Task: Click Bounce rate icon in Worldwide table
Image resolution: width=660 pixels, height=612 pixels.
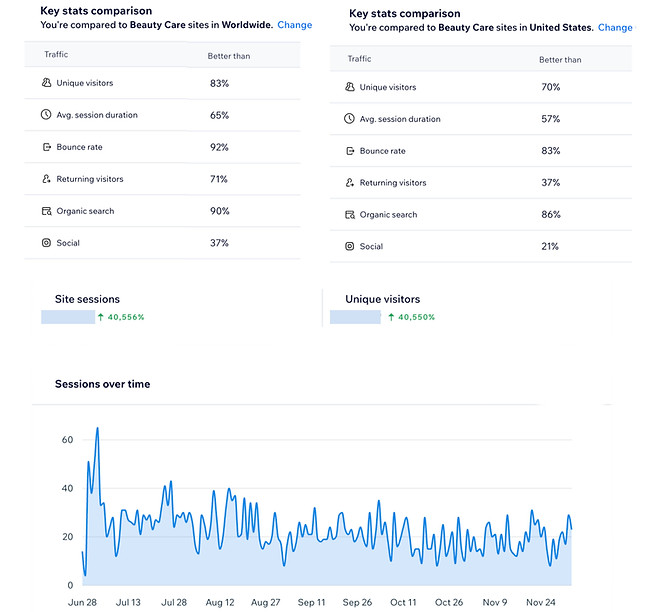Action: coord(46,148)
